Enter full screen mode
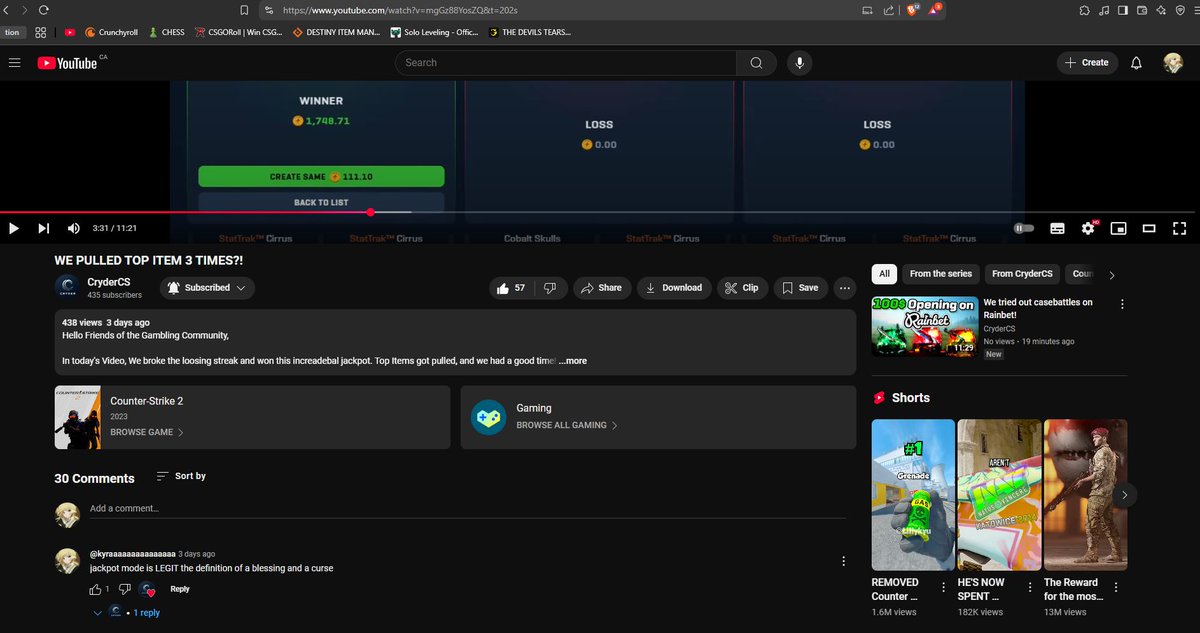 (x=1179, y=228)
